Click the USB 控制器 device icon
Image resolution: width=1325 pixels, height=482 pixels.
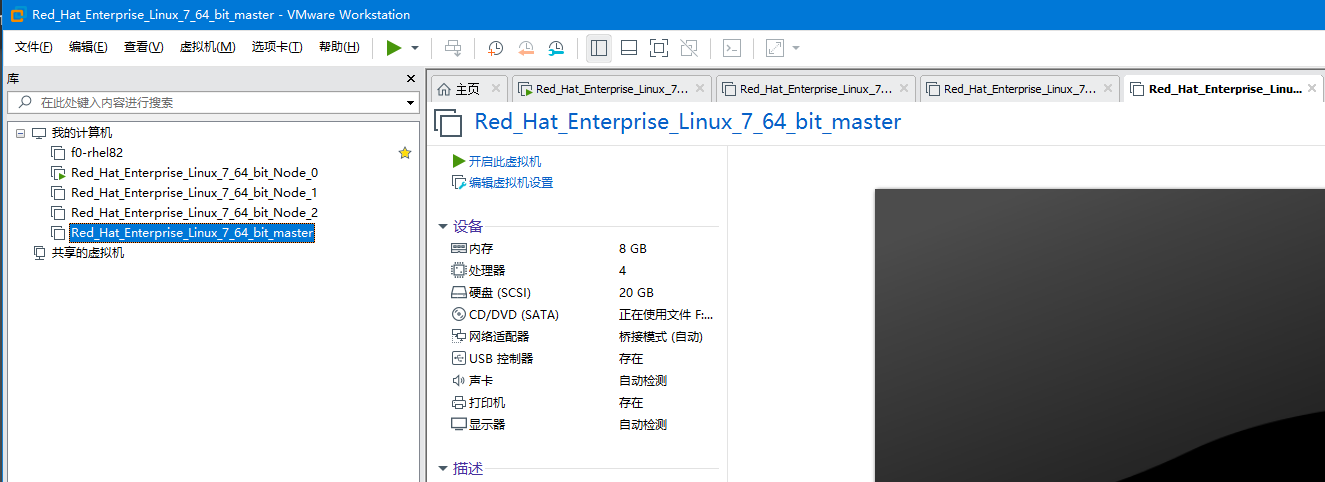[x=459, y=358]
